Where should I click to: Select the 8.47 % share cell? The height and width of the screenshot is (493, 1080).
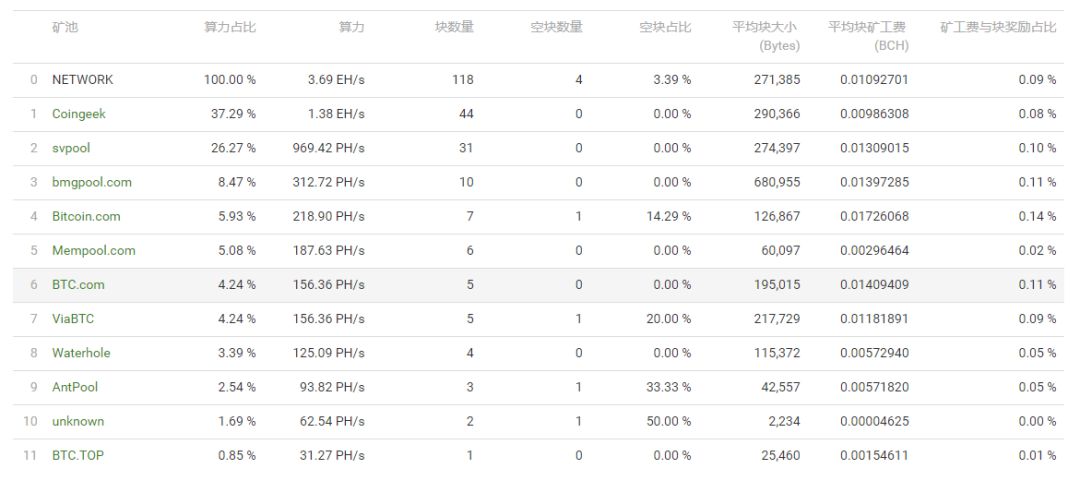[x=237, y=182]
